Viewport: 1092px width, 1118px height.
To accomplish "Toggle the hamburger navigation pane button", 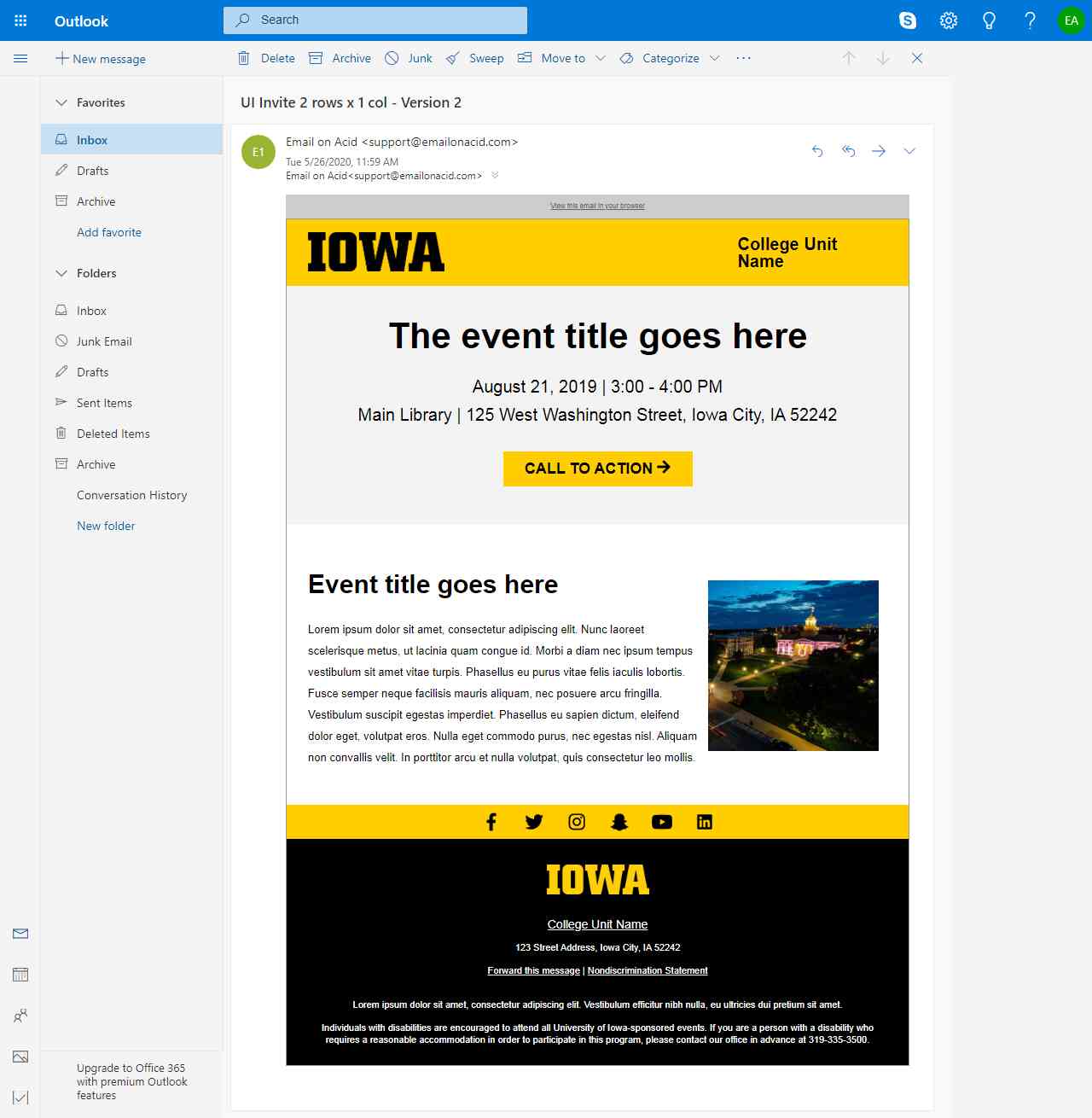I will pyautogui.click(x=20, y=58).
